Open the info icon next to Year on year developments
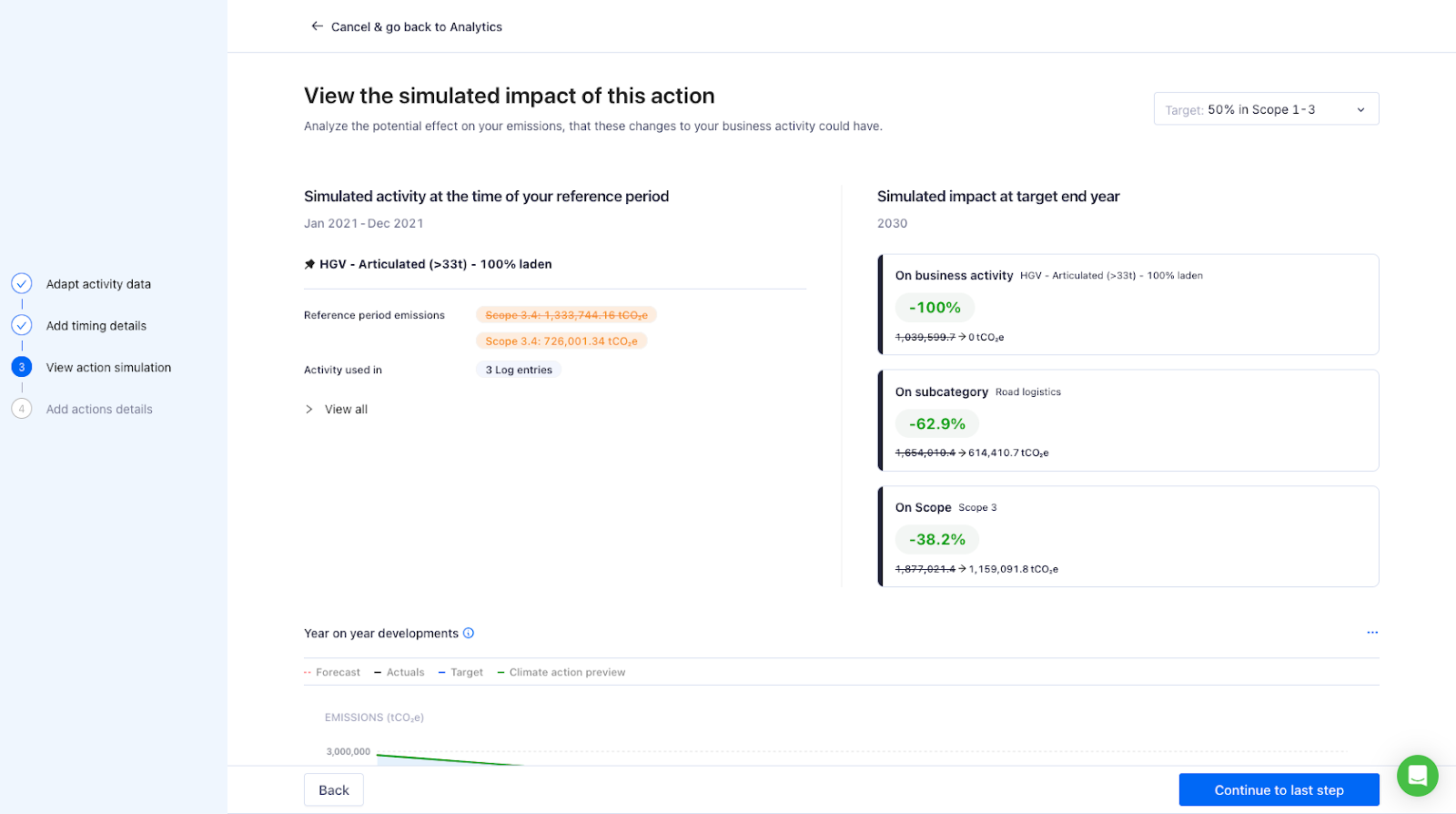 tap(469, 633)
